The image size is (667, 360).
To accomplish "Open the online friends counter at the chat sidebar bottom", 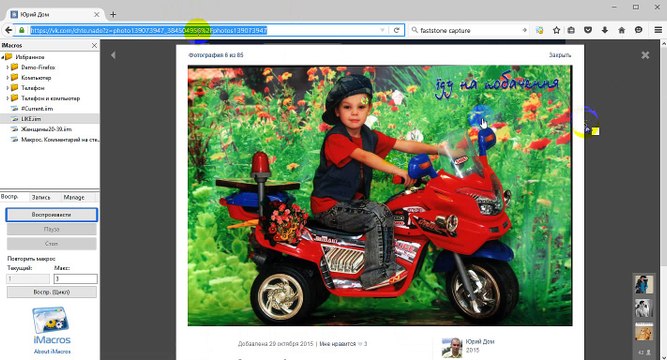I will click(x=645, y=353).
